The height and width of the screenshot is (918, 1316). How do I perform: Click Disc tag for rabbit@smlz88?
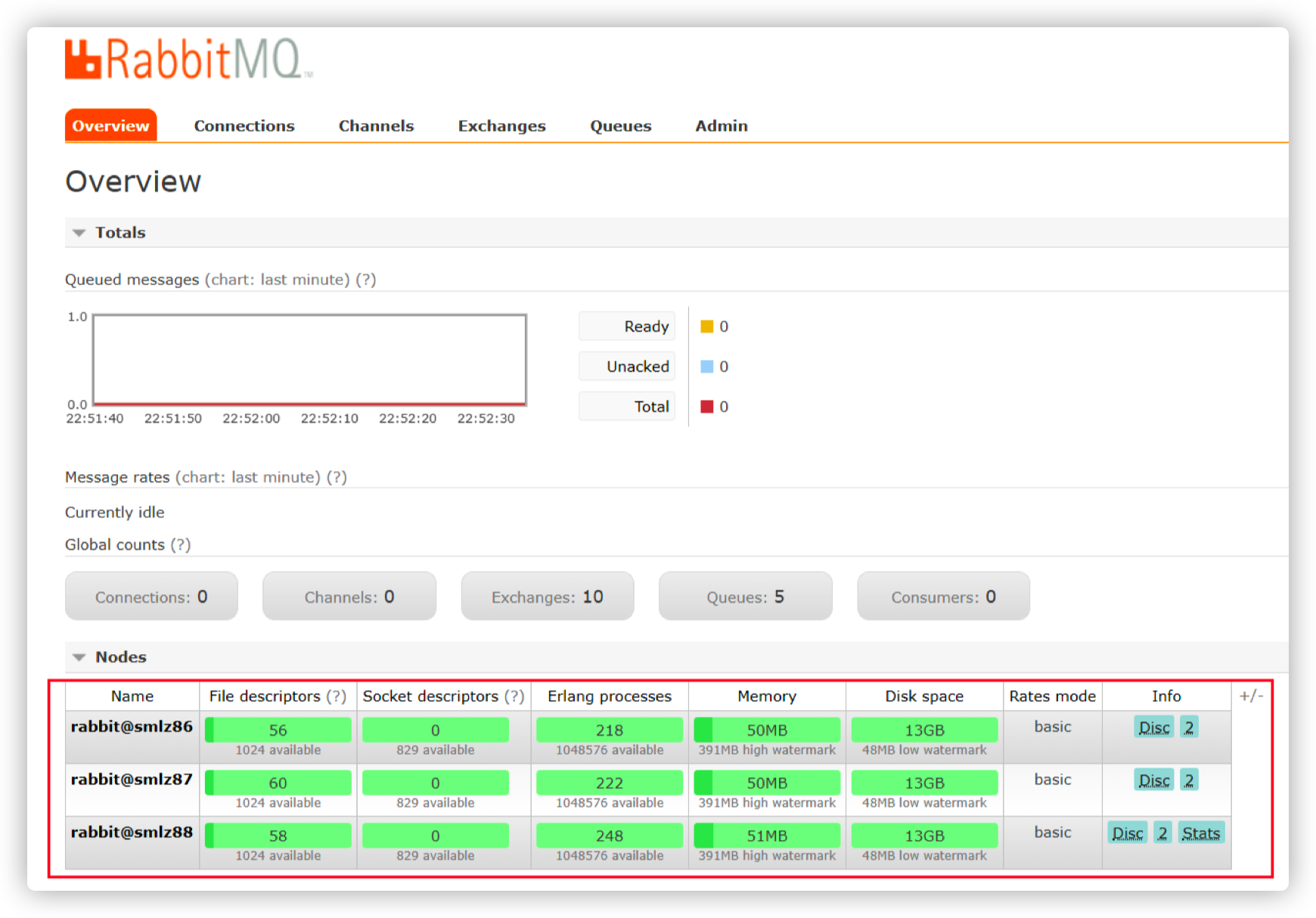[x=1128, y=833]
